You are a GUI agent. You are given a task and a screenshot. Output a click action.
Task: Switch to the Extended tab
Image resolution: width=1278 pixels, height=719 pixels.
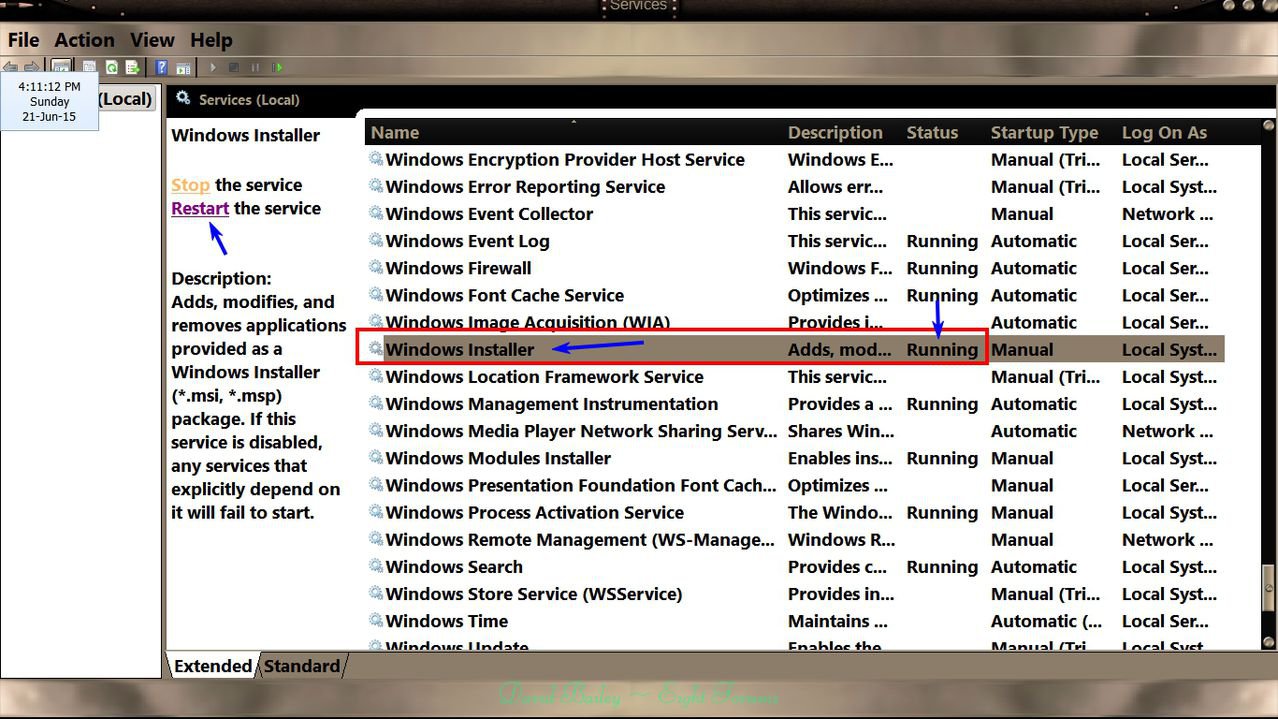(x=212, y=666)
